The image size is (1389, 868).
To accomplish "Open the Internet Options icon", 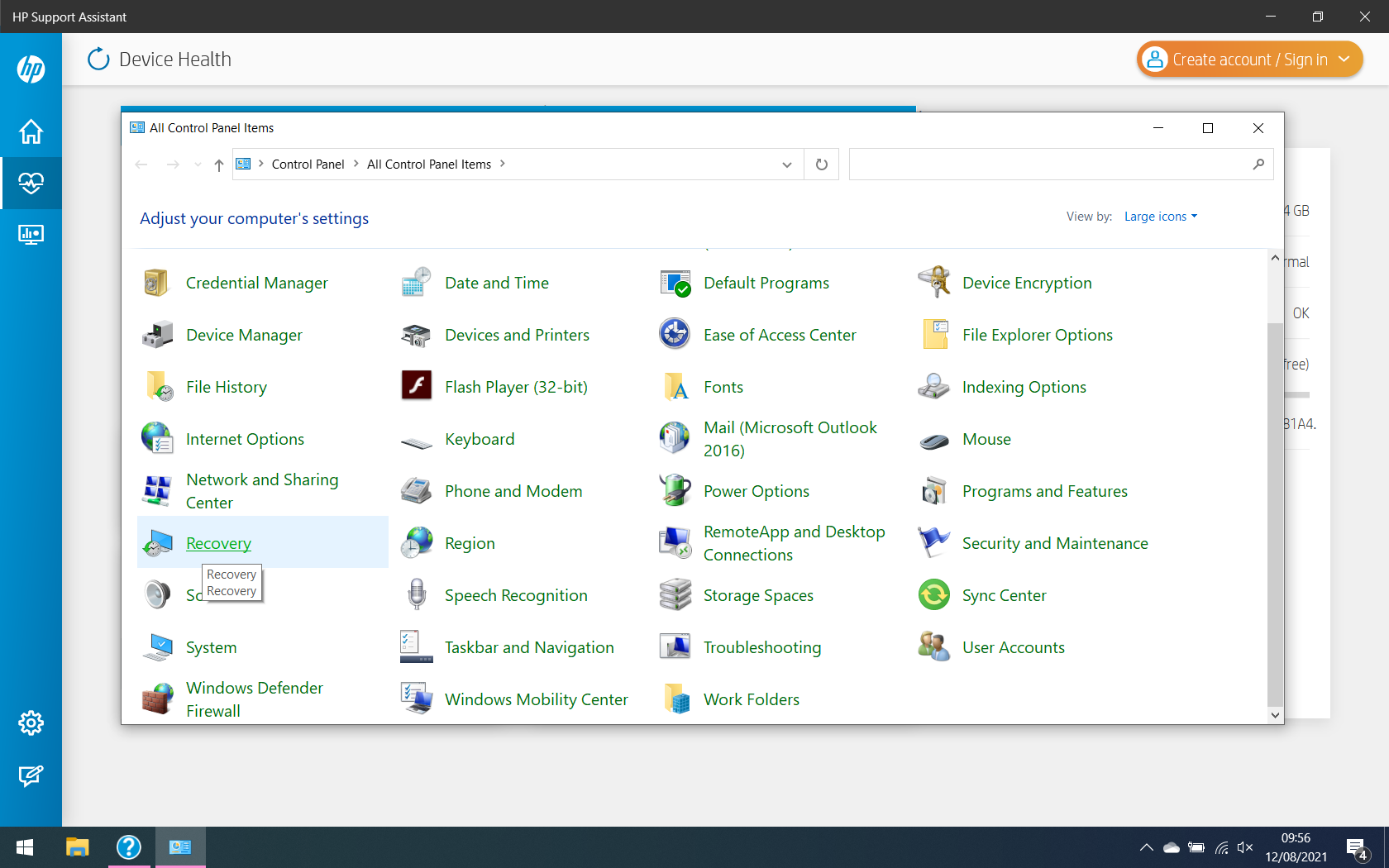I will click(x=156, y=439).
